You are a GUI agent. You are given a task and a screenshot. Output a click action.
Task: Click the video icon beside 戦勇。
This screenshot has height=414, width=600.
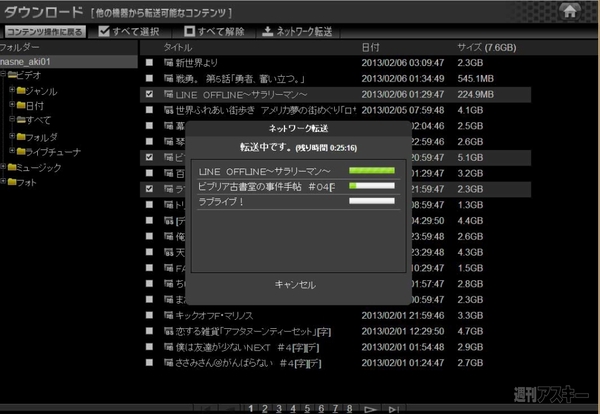point(168,78)
